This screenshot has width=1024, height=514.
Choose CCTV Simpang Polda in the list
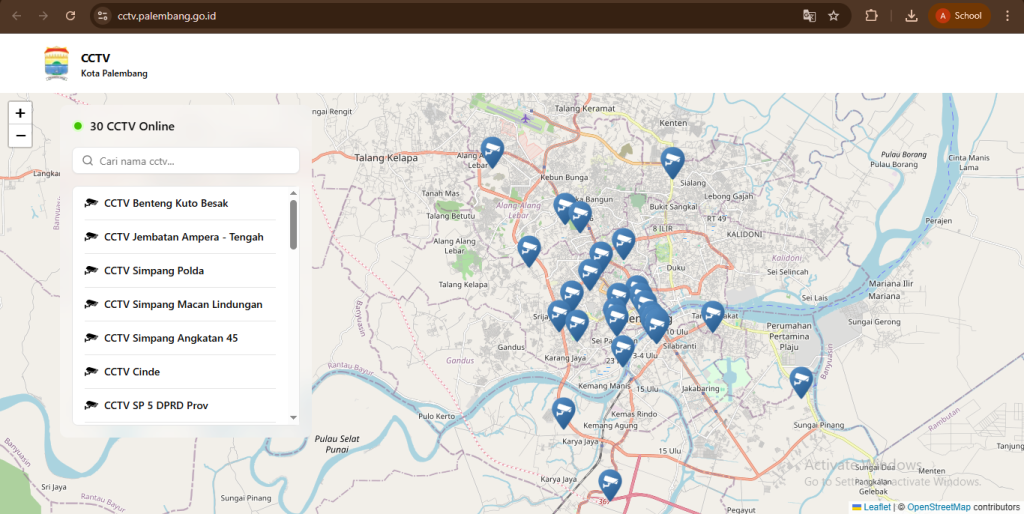(x=154, y=271)
